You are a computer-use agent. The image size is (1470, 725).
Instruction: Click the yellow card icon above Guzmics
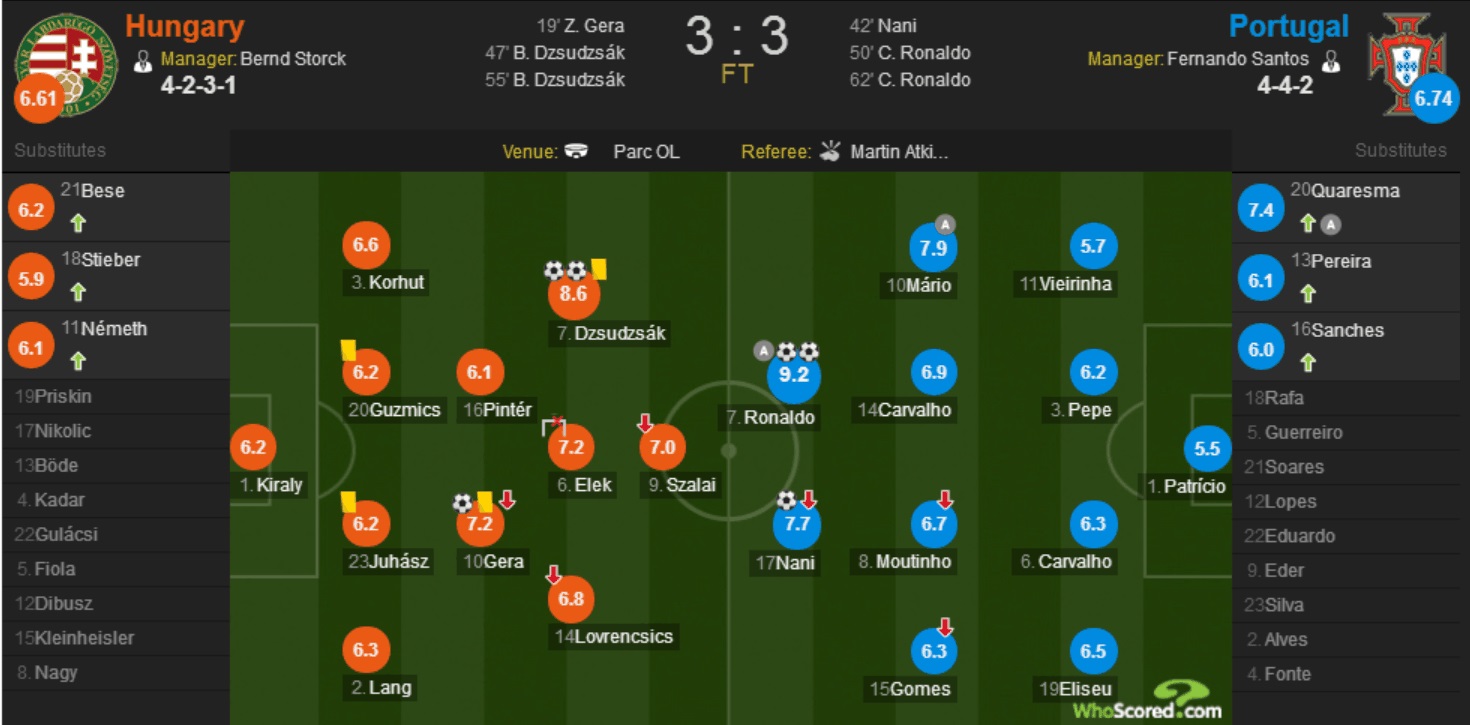point(349,349)
